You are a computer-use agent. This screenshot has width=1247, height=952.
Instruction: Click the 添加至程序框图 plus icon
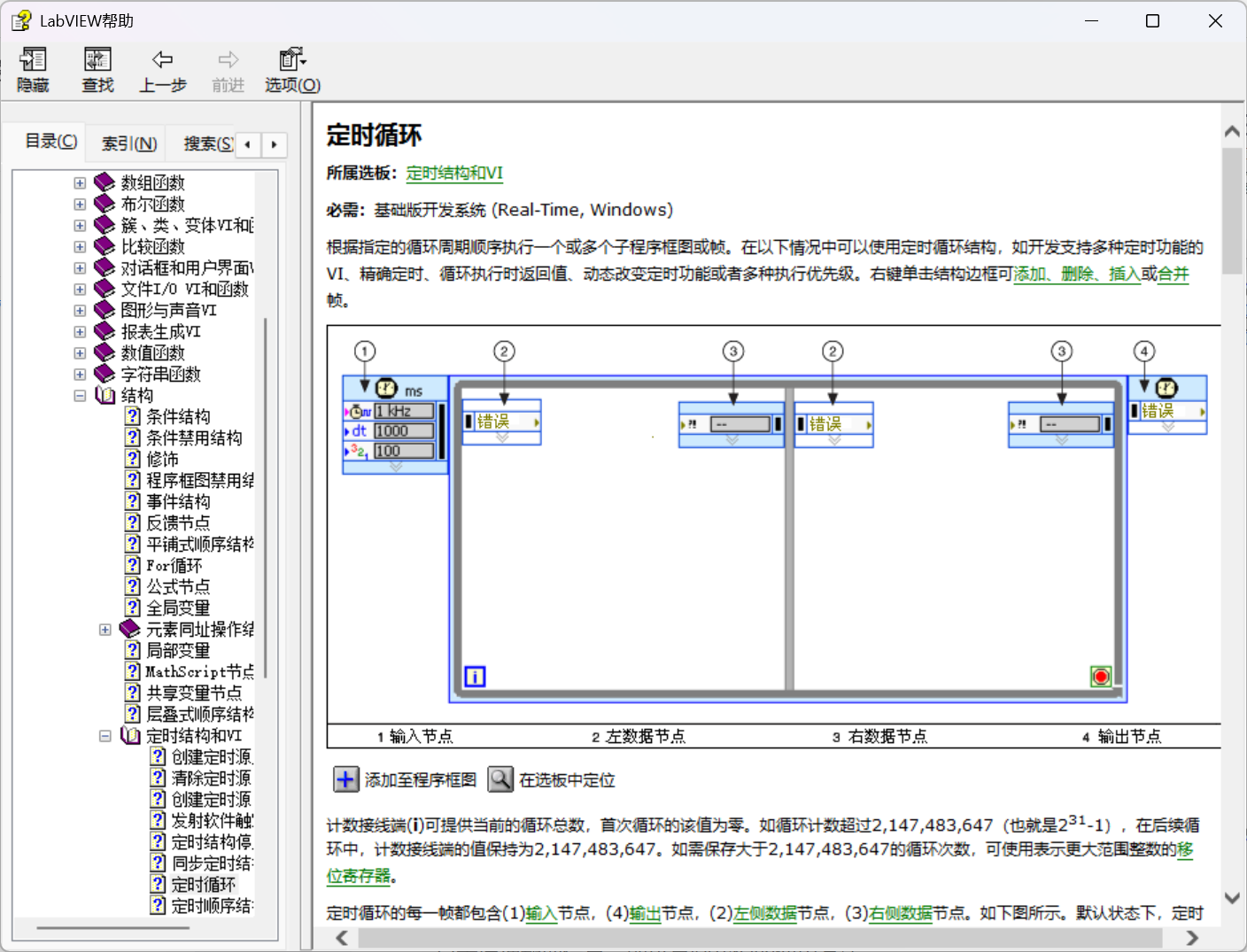pos(345,779)
